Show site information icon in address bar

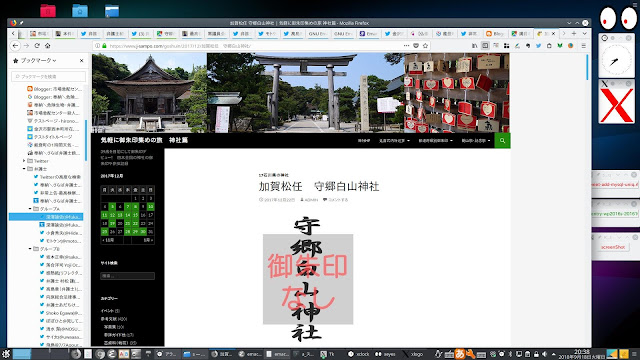coord(97,46)
